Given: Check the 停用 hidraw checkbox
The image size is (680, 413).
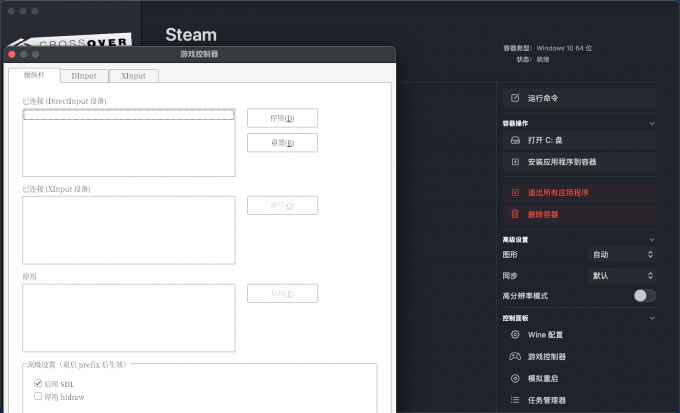Looking at the screenshot, I should click(x=38, y=396).
